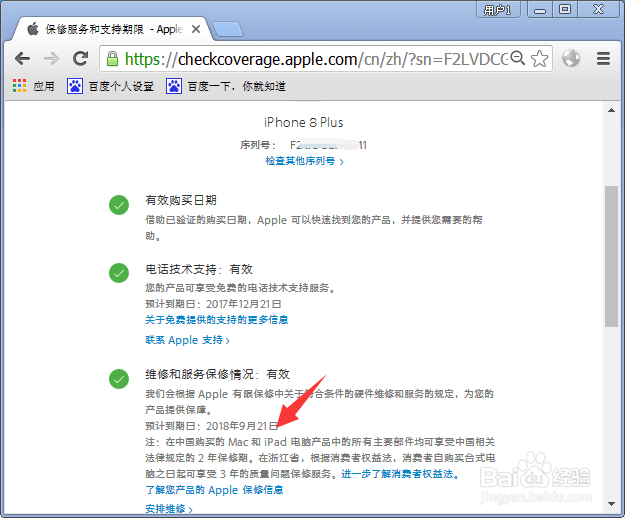Click the 用户1 profile button
This screenshot has height=518, width=625.
pos(498,9)
